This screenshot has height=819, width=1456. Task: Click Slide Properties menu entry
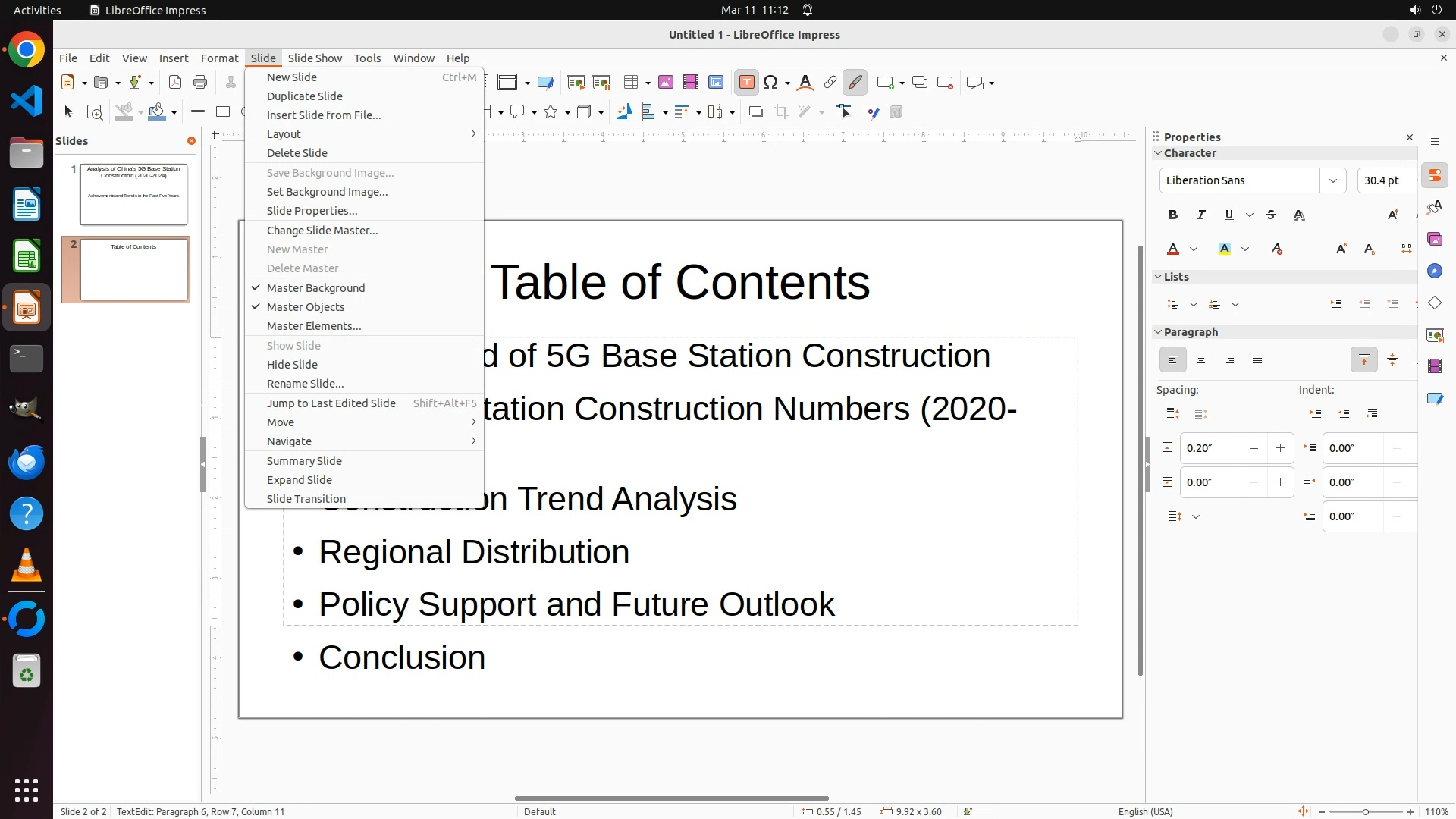pos(312,211)
